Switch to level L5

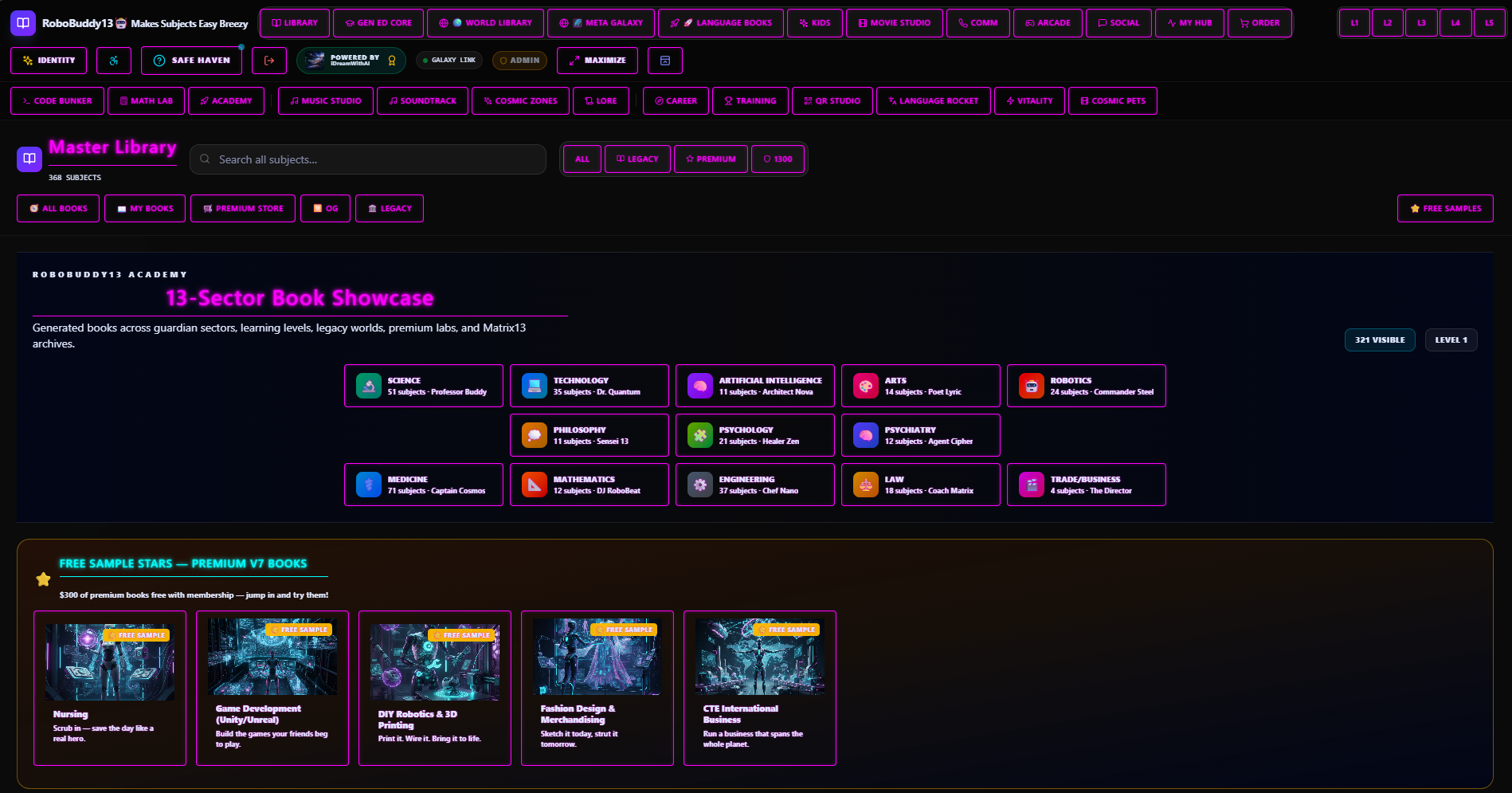click(1489, 23)
